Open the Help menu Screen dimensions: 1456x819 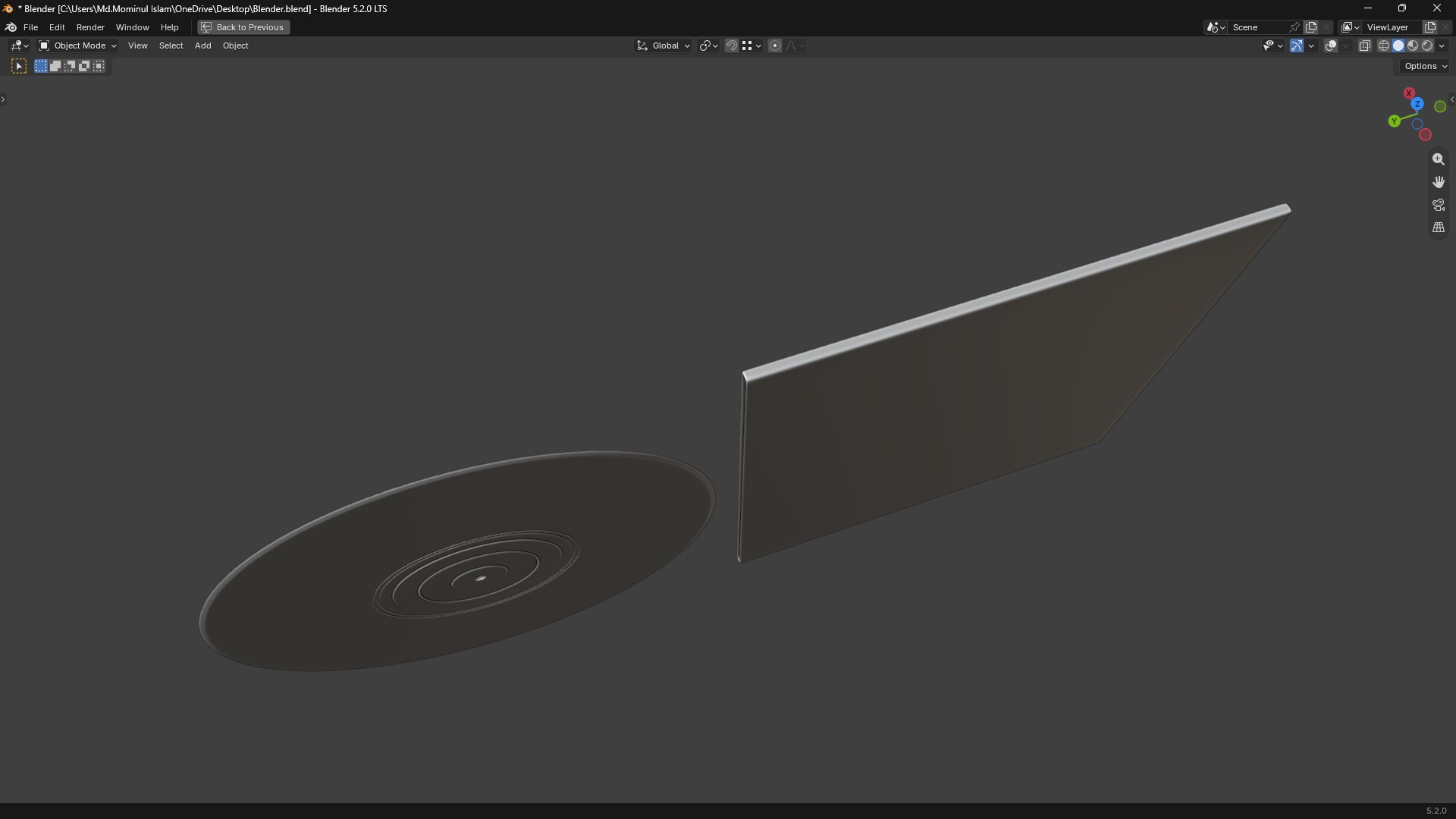click(169, 27)
